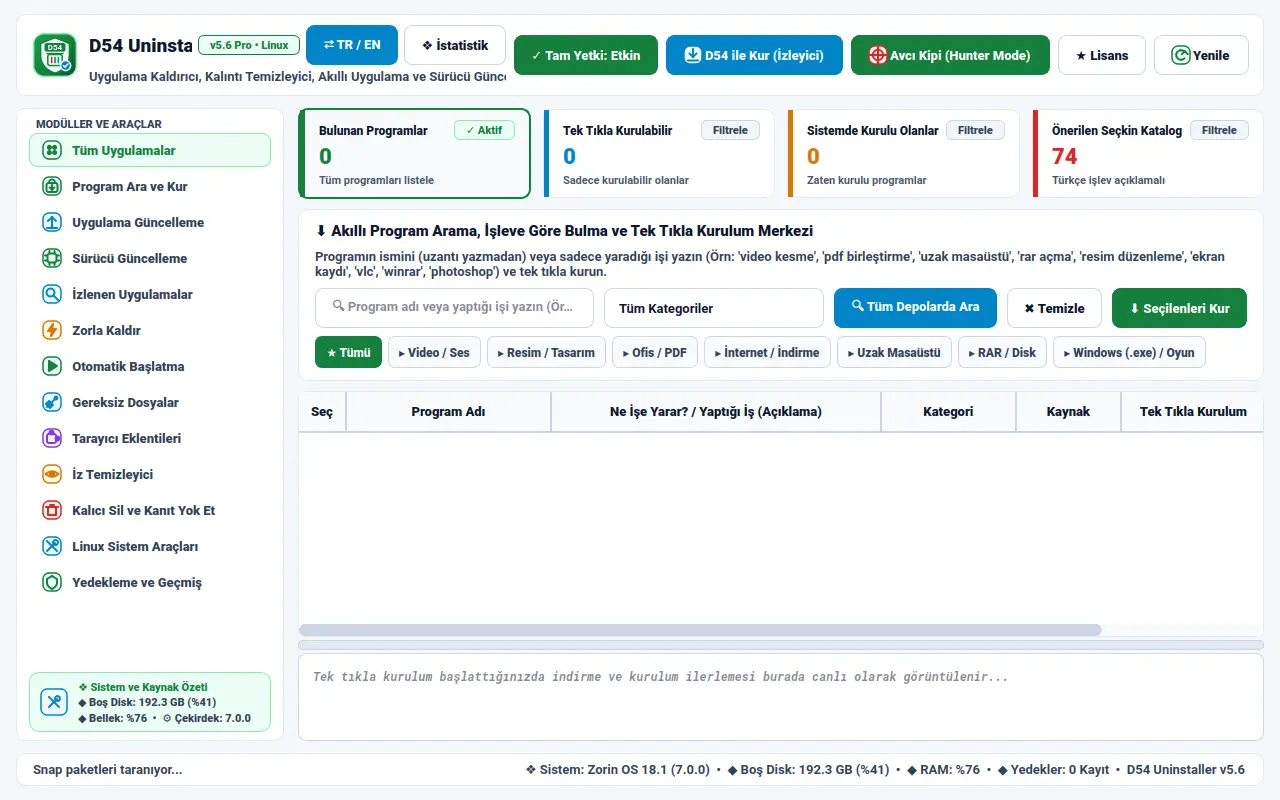Click the table's horizontal scrollbar
The width and height of the screenshot is (1280, 800).
click(700, 630)
